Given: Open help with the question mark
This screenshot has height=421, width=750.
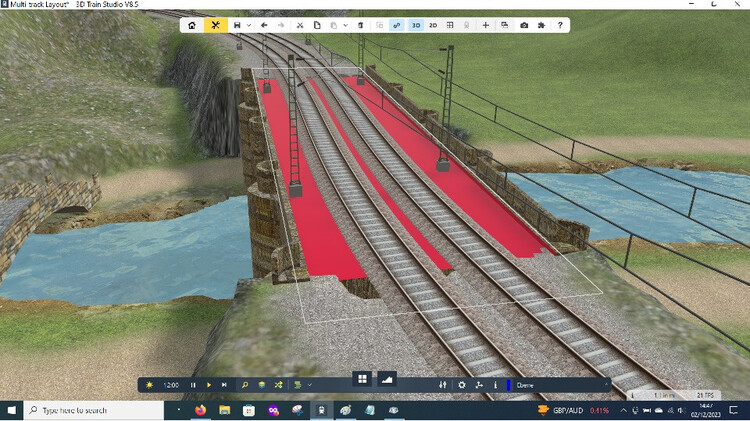Looking at the screenshot, I should click(x=560, y=25).
